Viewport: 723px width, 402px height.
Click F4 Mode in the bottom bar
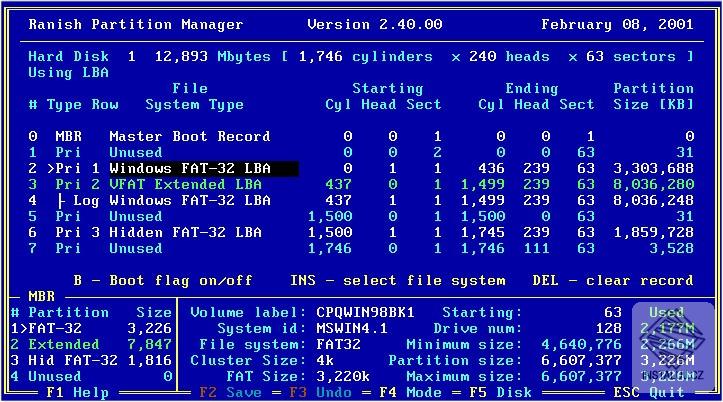click(x=410, y=393)
